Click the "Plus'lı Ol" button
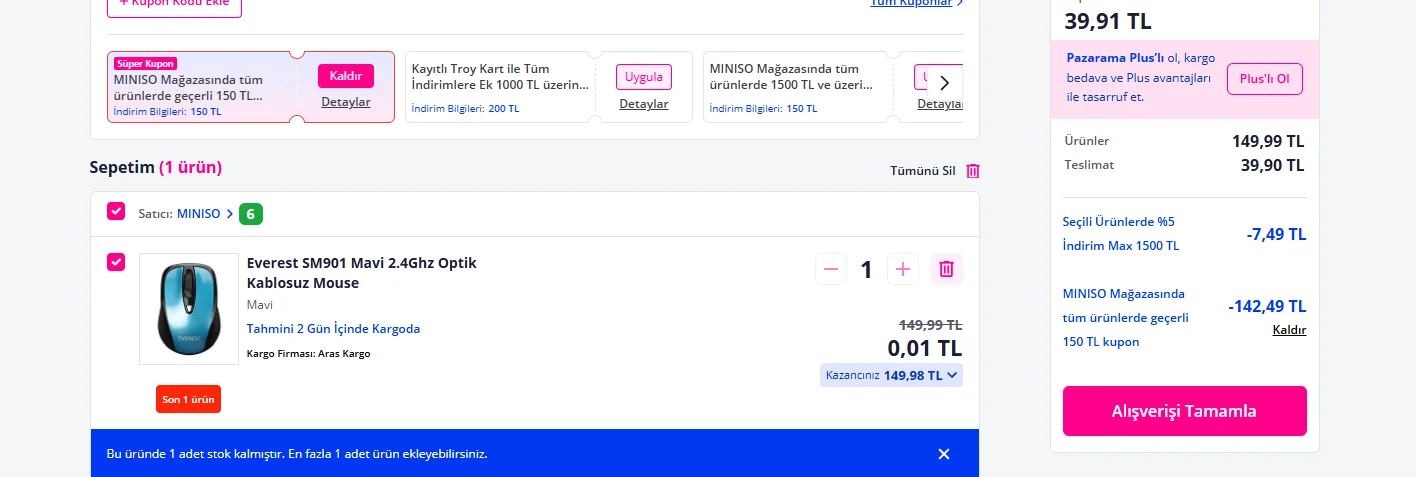The height and width of the screenshot is (477, 1416). [1265, 78]
